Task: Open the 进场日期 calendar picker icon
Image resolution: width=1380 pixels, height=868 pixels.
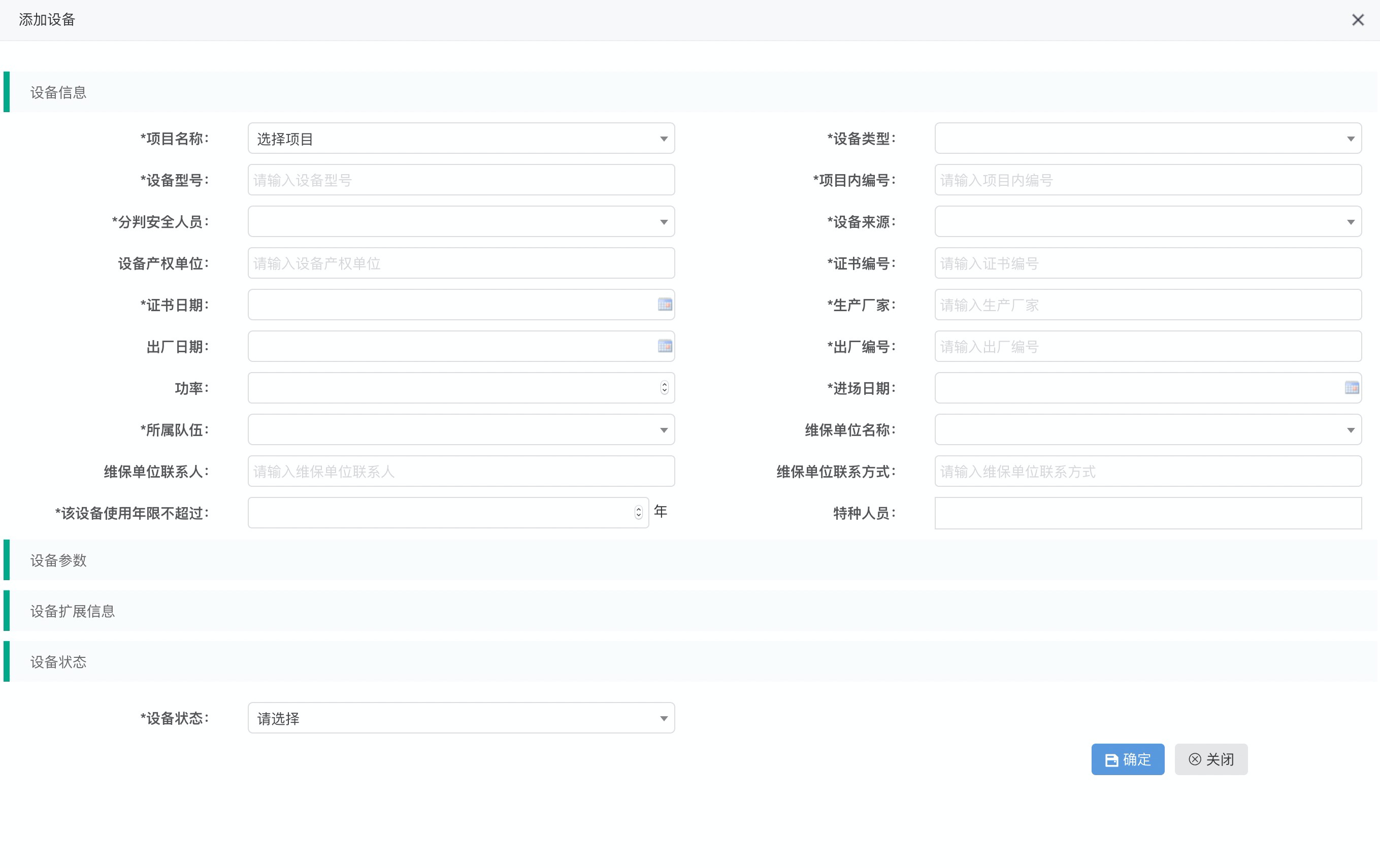Action: 1352,388
